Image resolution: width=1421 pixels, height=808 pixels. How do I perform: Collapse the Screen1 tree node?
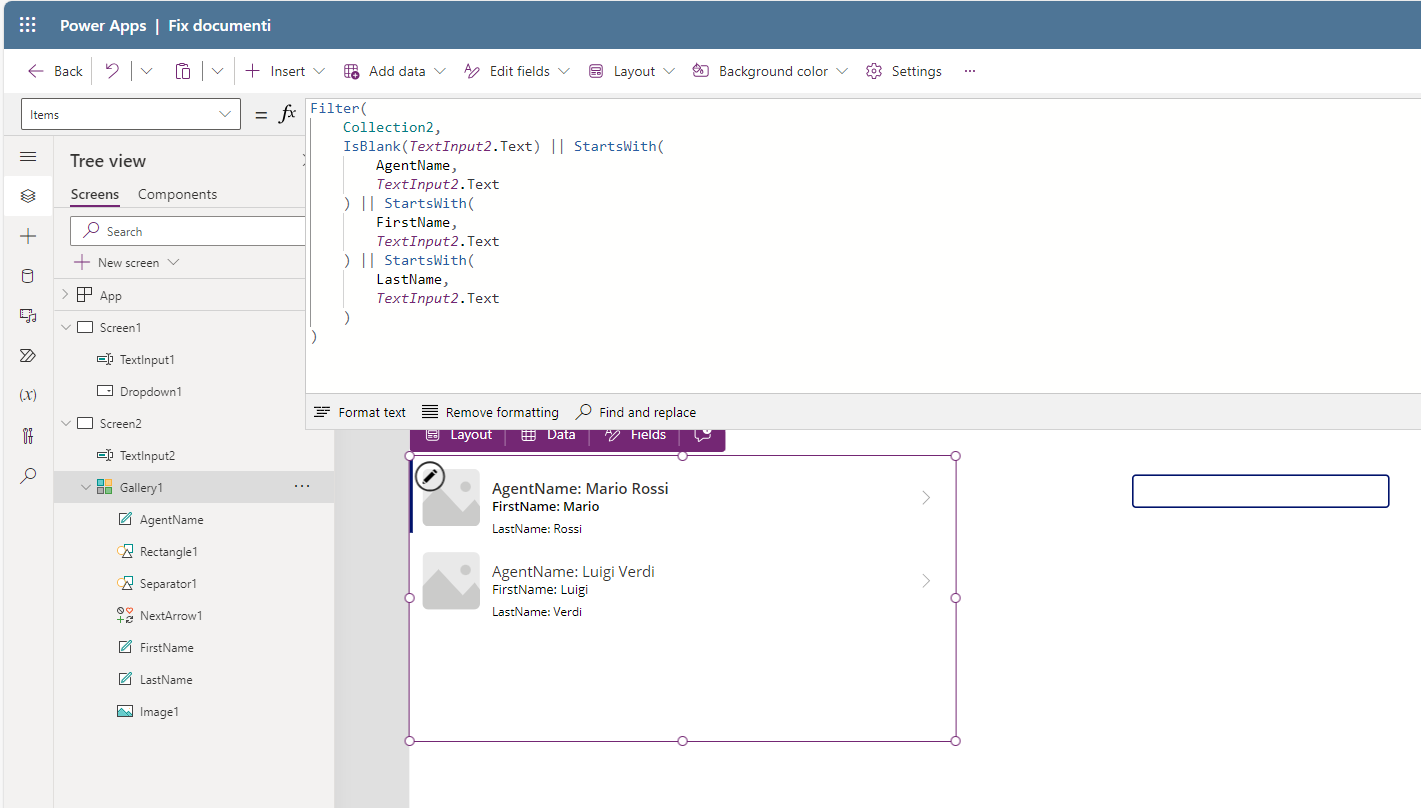[x=65, y=327]
